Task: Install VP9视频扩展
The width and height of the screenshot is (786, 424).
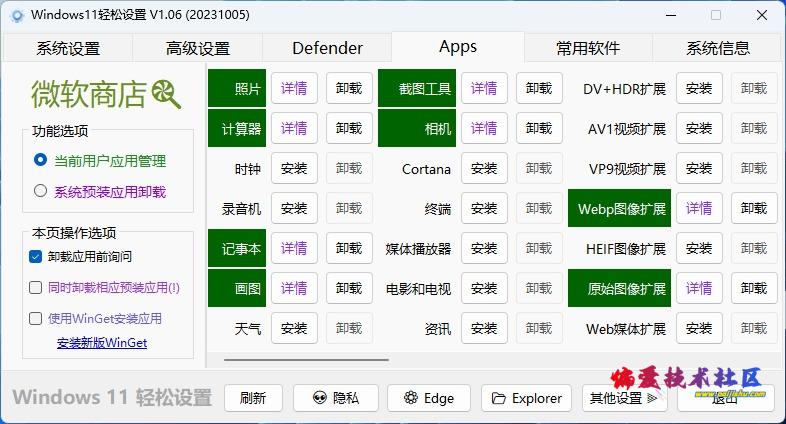Action: 699,168
